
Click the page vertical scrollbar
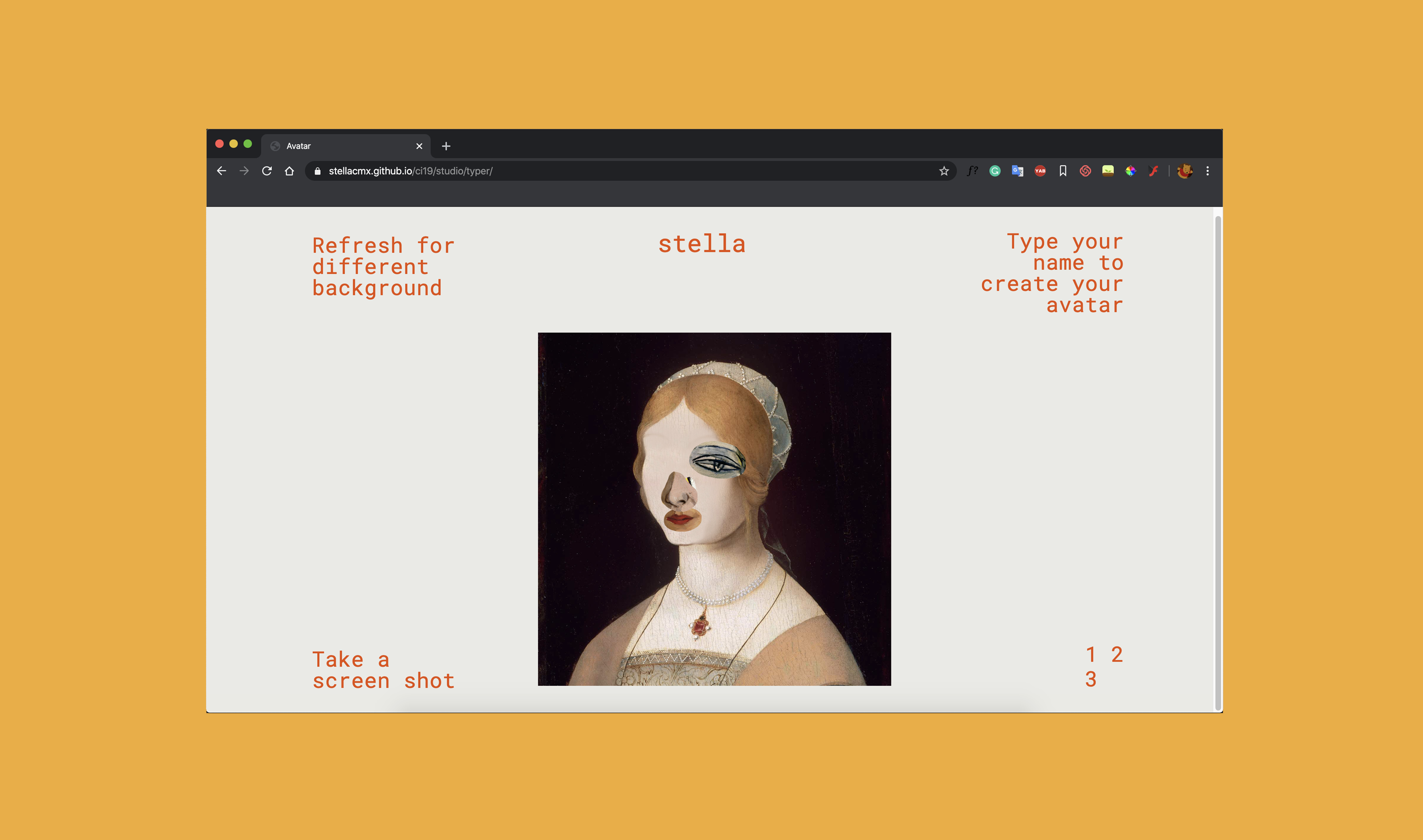click(1218, 462)
